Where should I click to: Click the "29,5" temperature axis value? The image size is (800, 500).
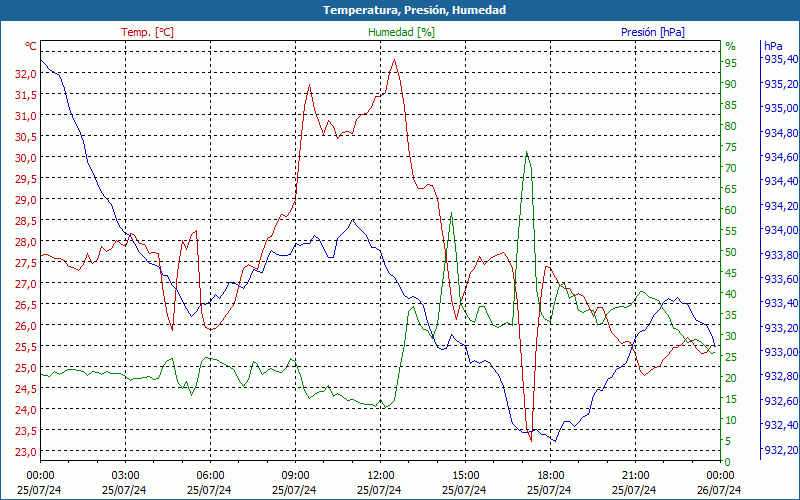pos(26,179)
